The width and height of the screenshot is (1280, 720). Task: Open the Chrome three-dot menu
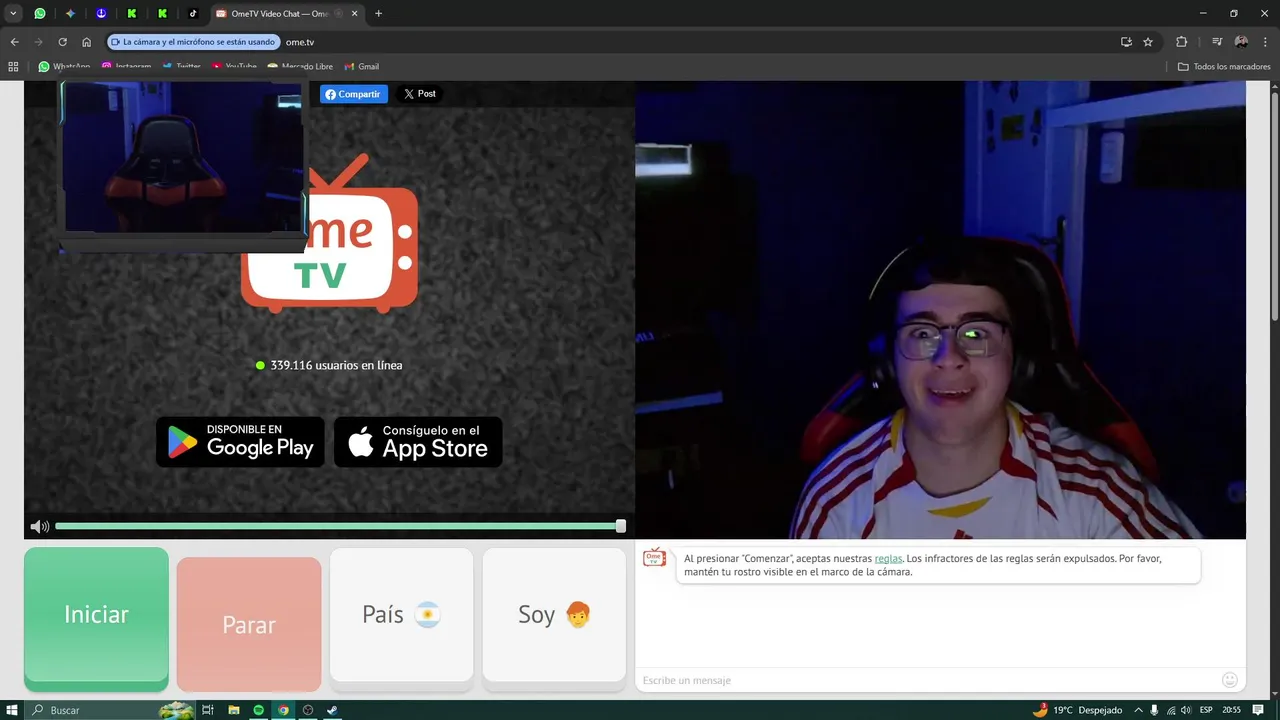[x=1265, y=42]
